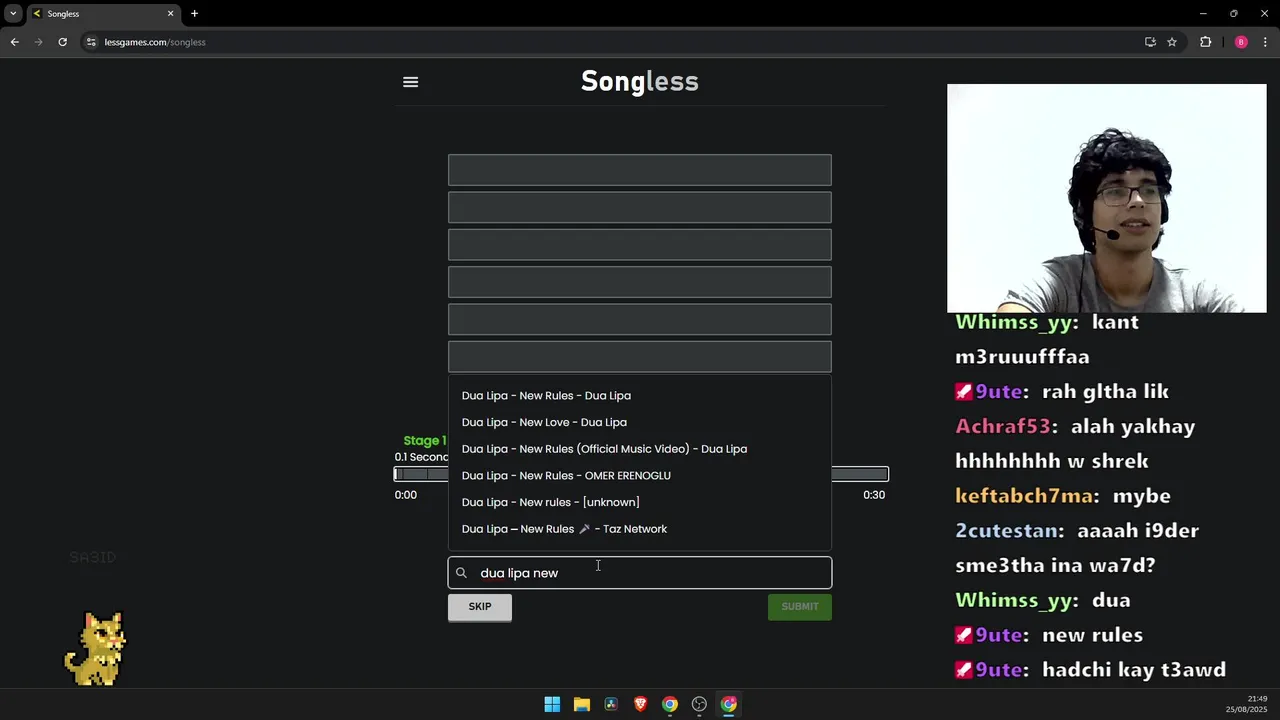
Task: Click the 0:00 start time label
Action: click(405, 495)
